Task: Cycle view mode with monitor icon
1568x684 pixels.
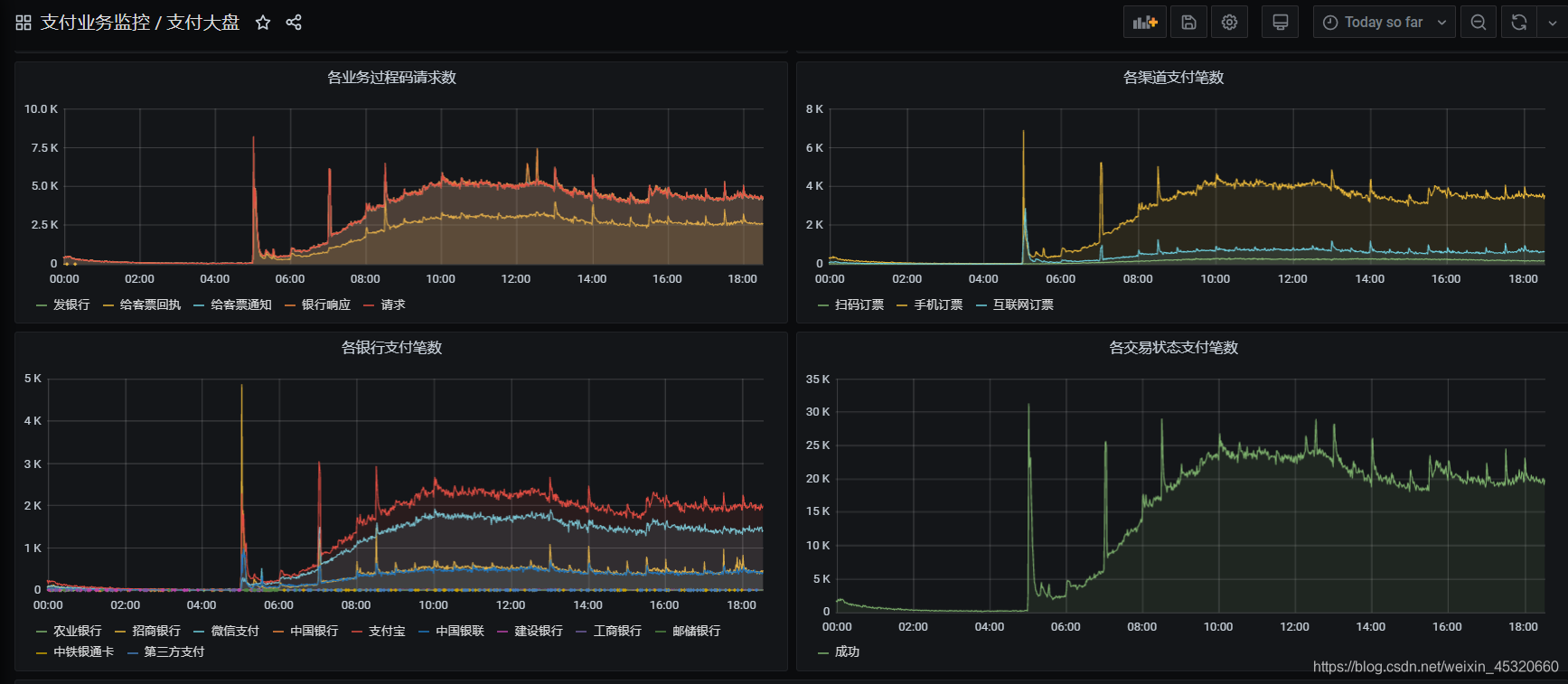Action: (x=1280, y=23)
